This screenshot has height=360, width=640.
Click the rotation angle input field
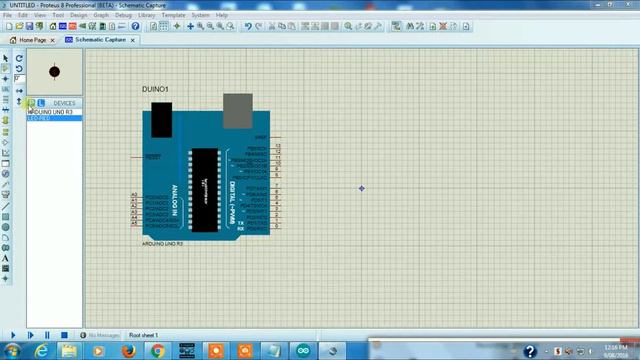coord(19,78)
